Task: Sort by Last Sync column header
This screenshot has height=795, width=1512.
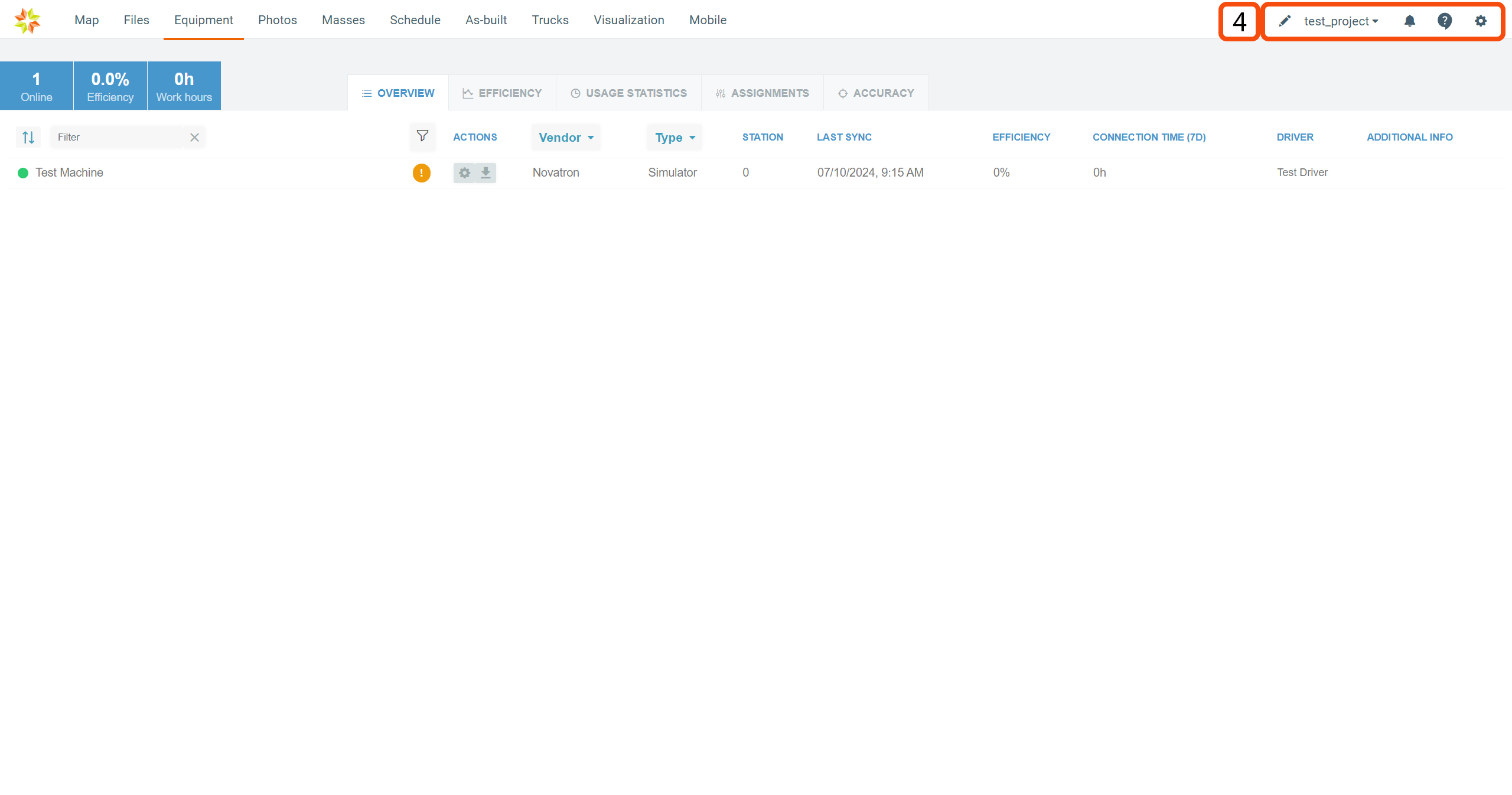Action: pos(844,137)
